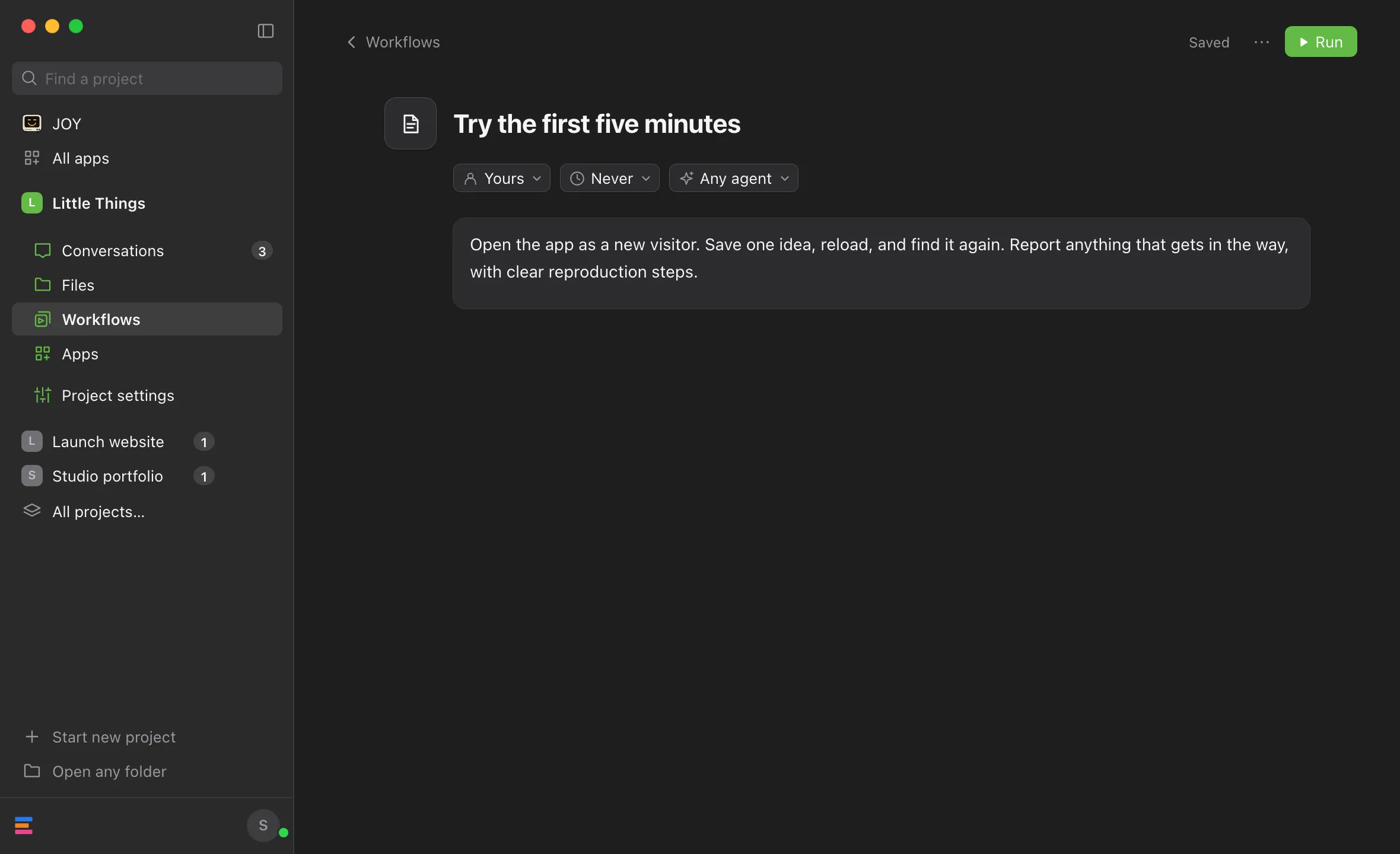Image resolution: width=1400 pixels, height=854 pixels.
Task: Click the Little Things project badge
Action: click(32, 203)
